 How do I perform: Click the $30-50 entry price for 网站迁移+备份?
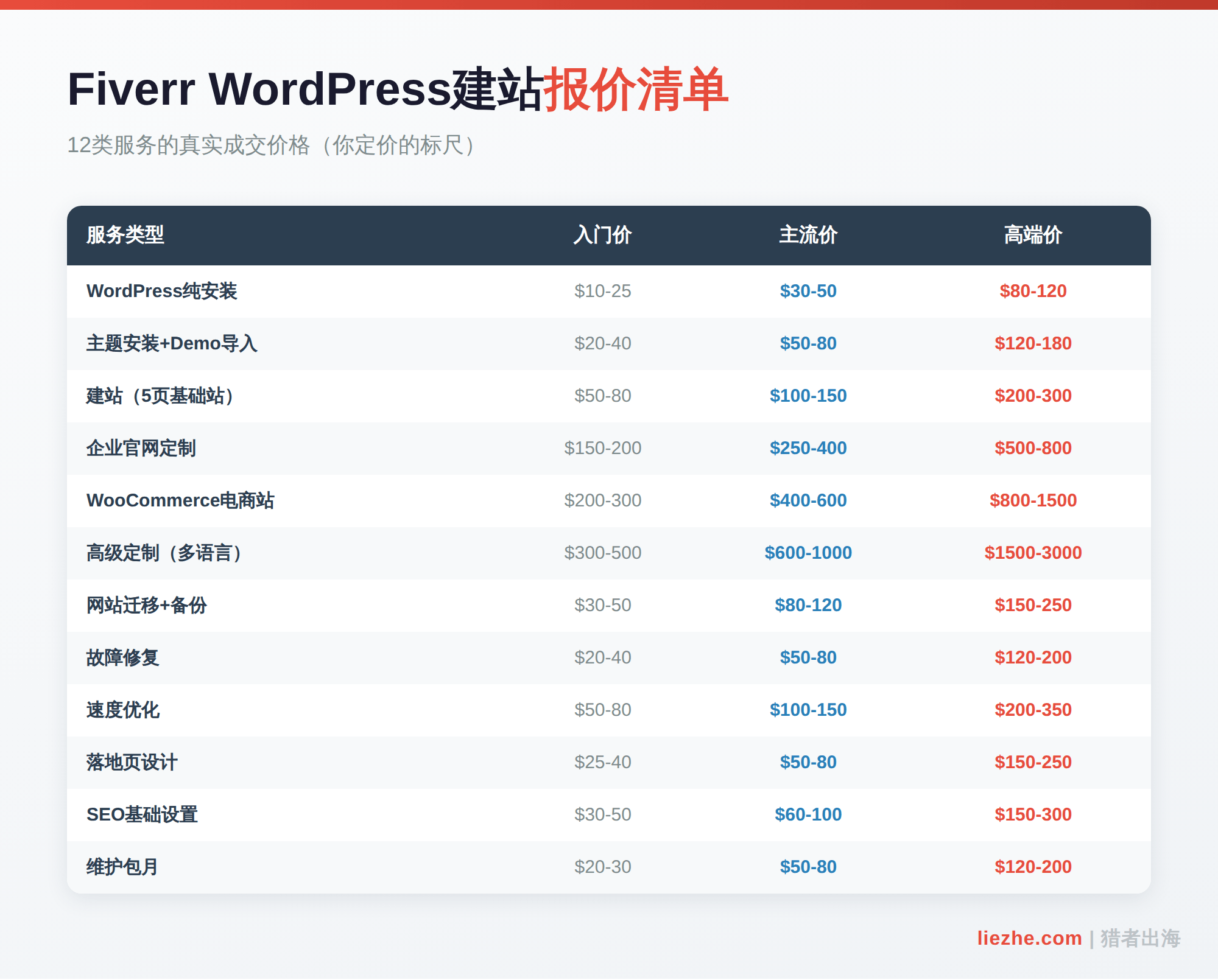(602, 605)
